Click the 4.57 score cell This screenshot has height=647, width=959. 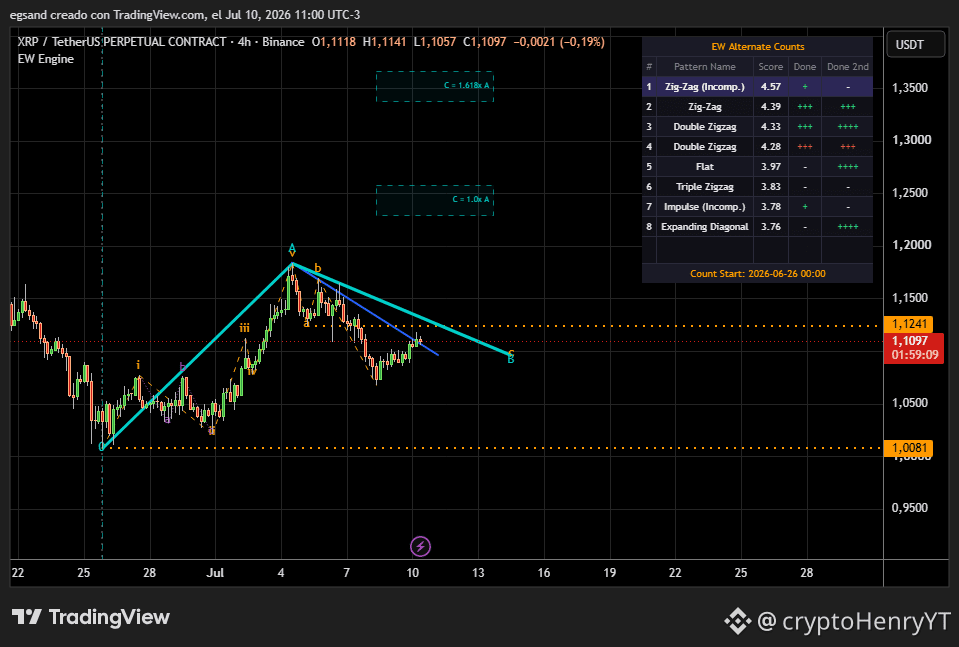tap(771, 86)
